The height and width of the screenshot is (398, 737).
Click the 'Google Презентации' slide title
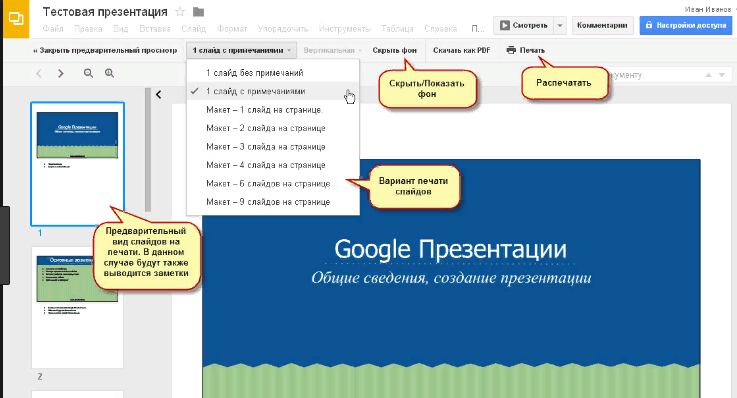(x=450, y=249)
